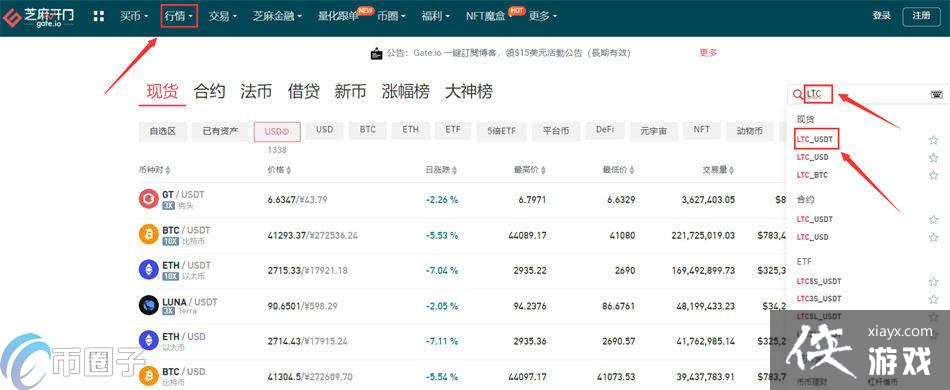This screenshot has height=390, width=950.
Task: Switch to the 现货 tab
Action: click(x=162, y=91)
